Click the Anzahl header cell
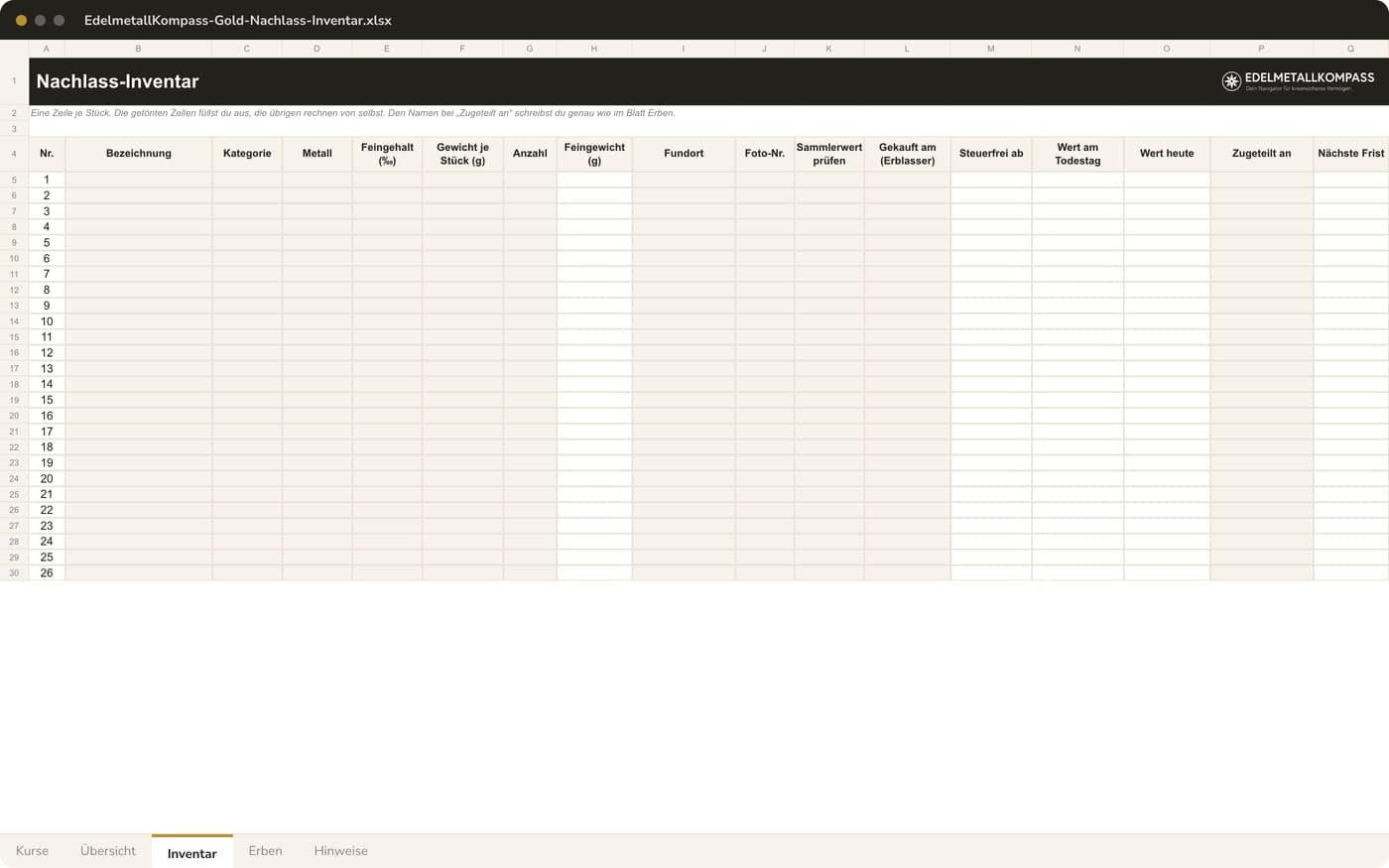This screenshot has height=868, width=1389. tap(530, 154)
